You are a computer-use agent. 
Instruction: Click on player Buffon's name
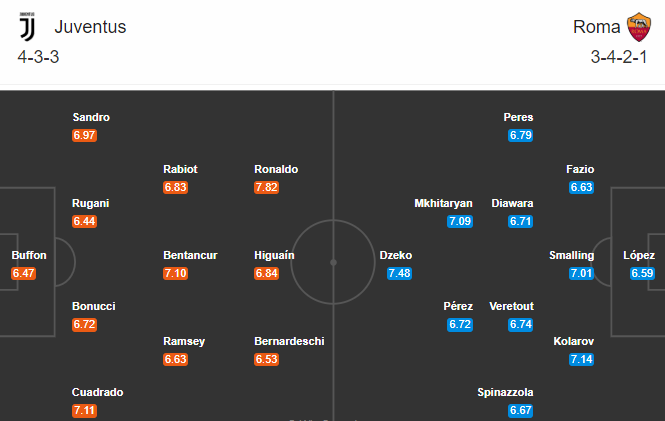tap(29, 255)
